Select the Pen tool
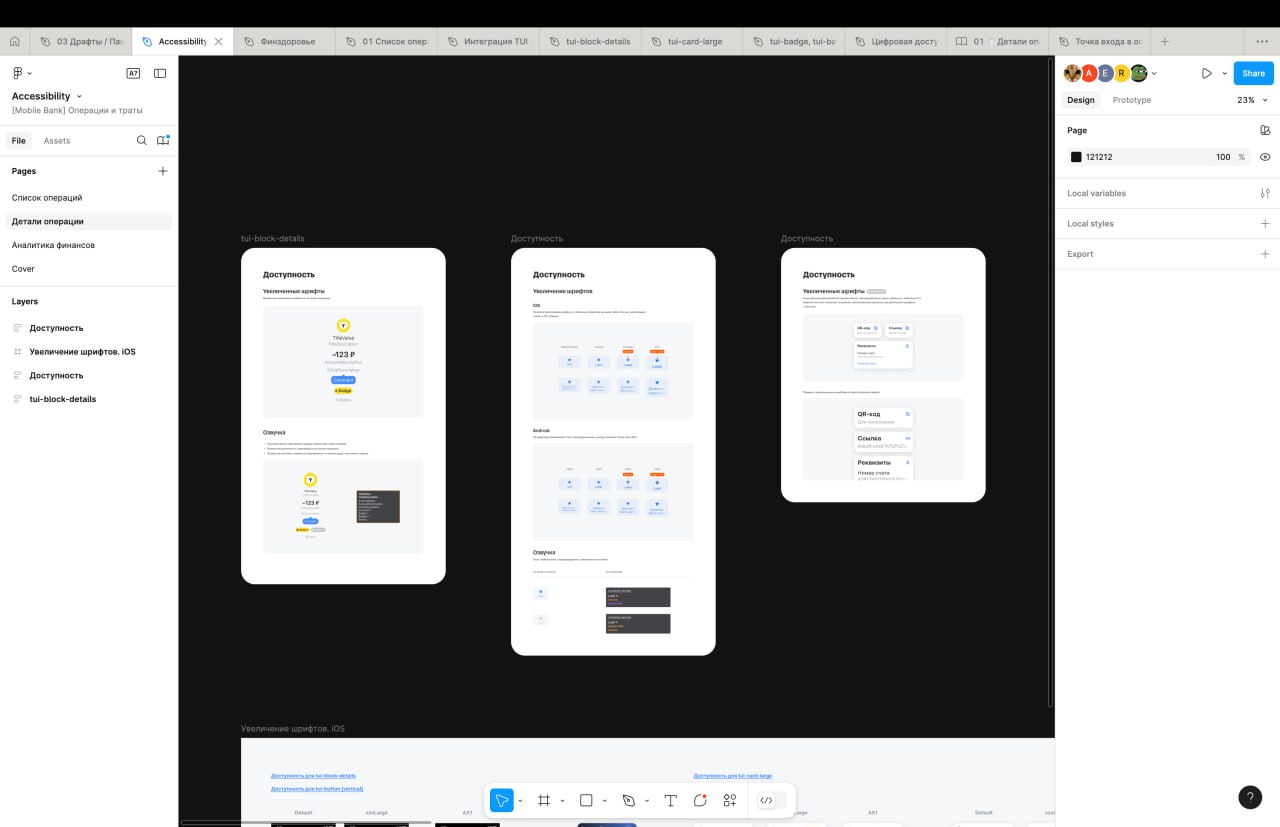 coord(629,800)
